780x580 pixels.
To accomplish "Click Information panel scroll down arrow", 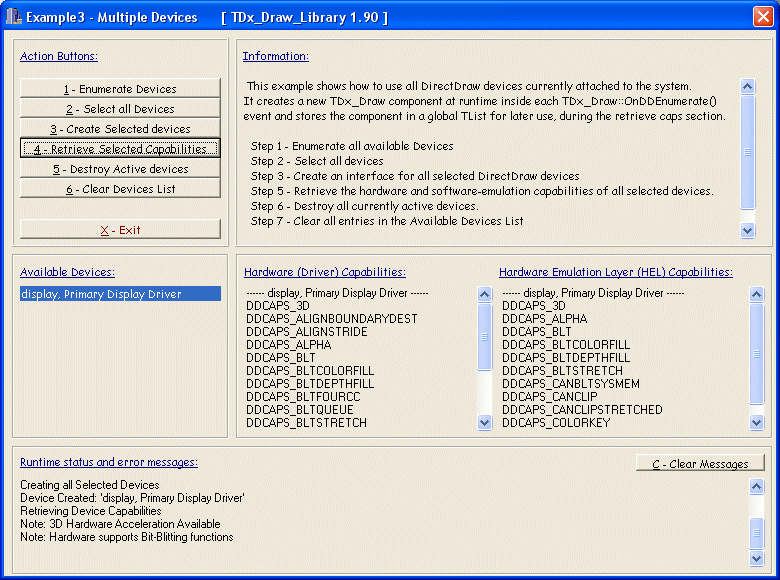I will coord(748,230).
